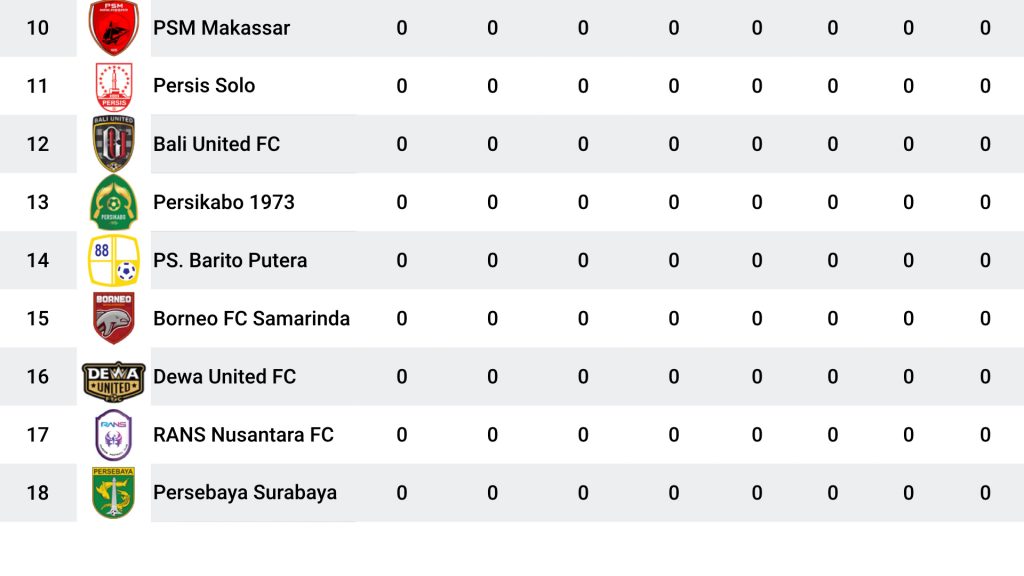The width and height of the screenshot is (1024, 576).
Task: Click rank number 10 in the table
Action: [x=37, y=28]
